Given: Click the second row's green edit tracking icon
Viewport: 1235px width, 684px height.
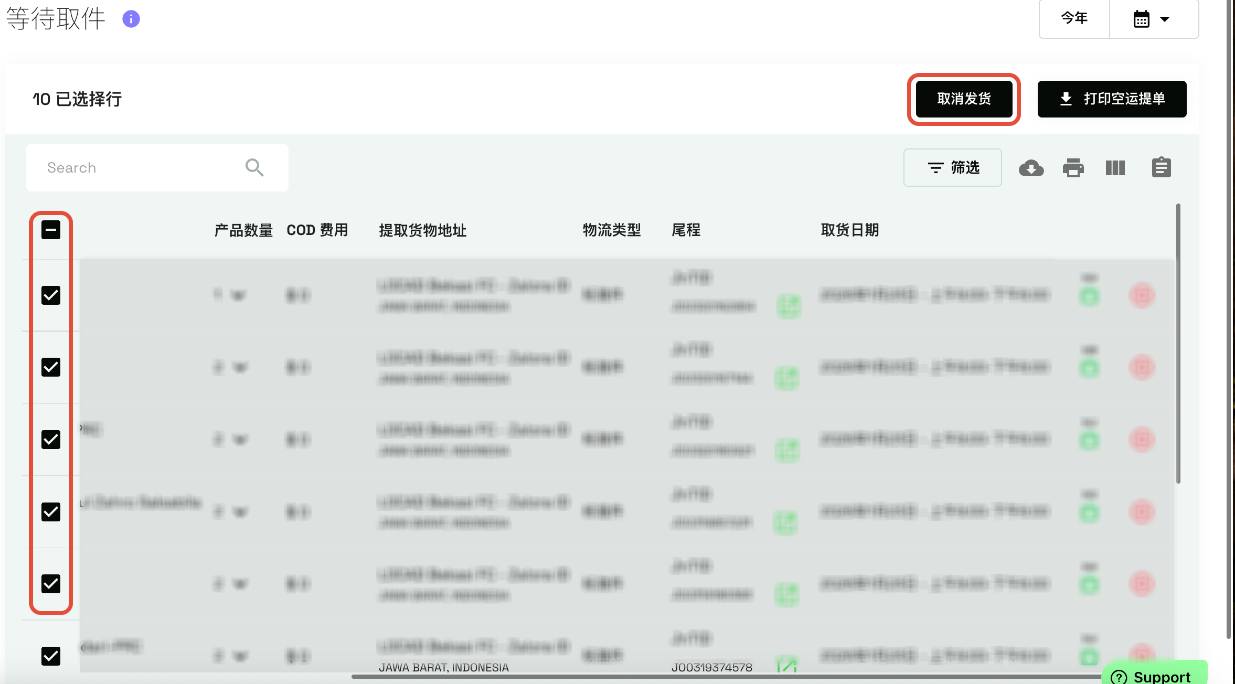Looking at the screenshot, I should point(788,378).
